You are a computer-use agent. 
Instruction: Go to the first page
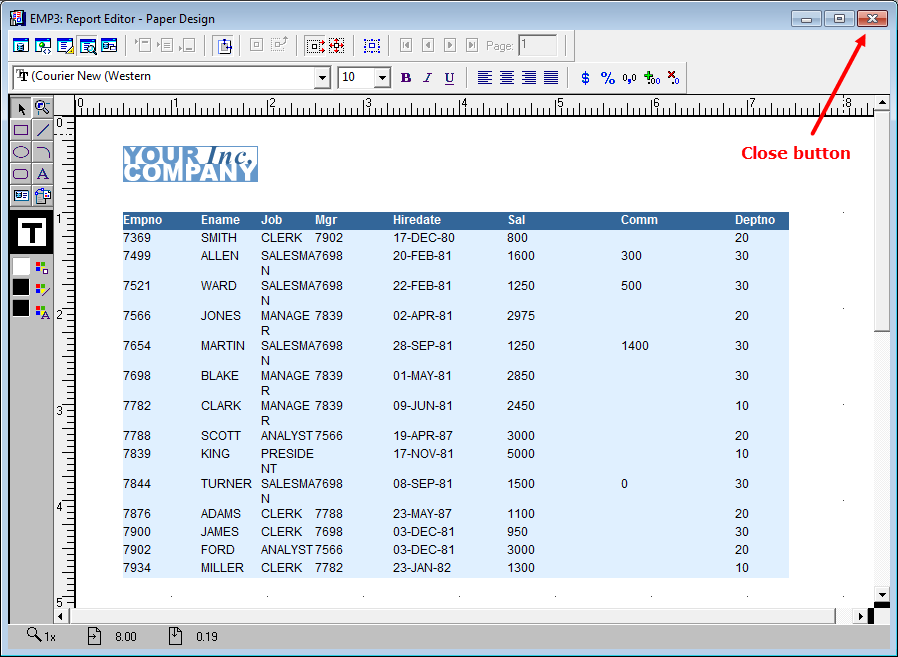[x=406, y=45]
